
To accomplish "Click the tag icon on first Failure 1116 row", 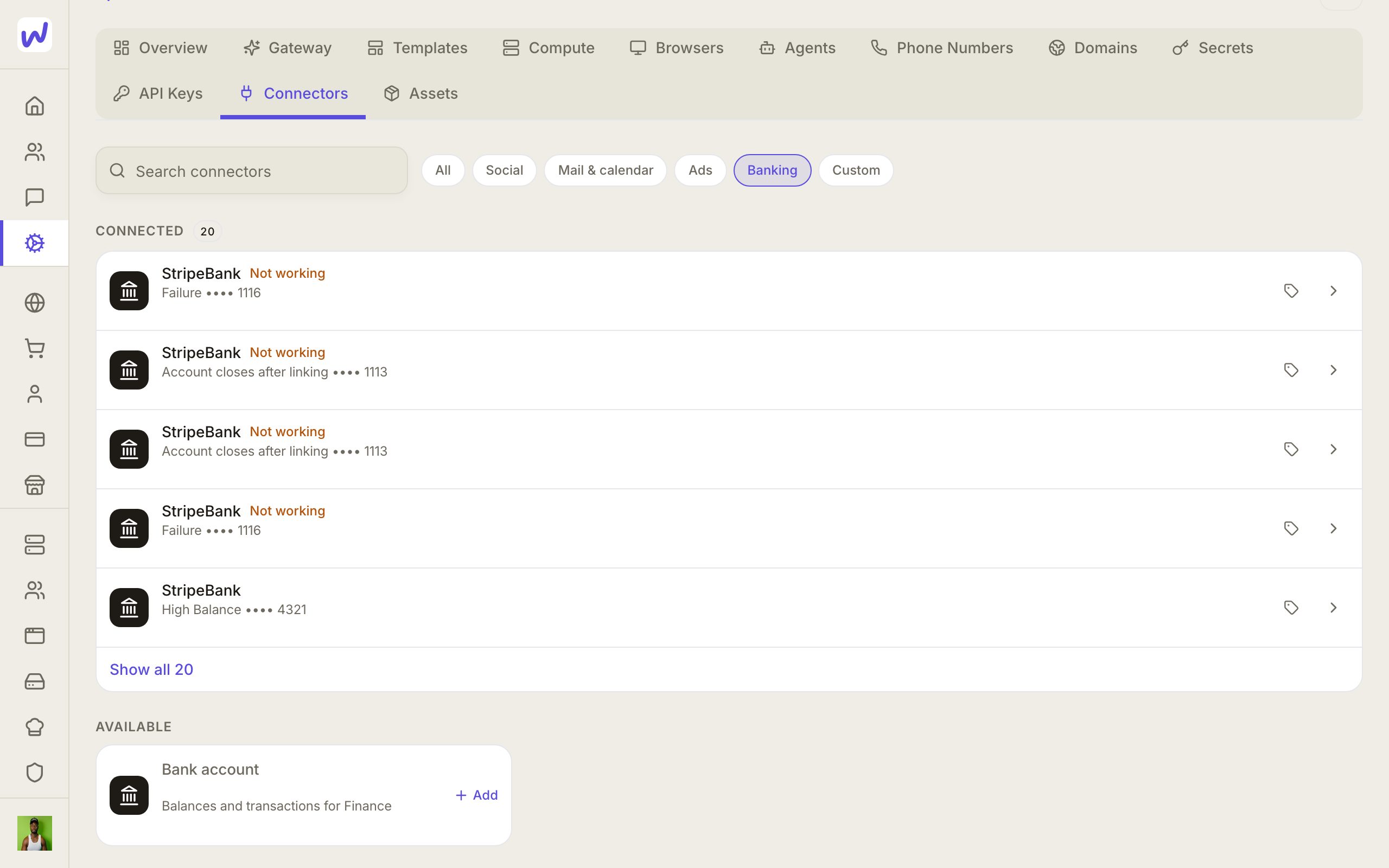I will coord(1291,290).
